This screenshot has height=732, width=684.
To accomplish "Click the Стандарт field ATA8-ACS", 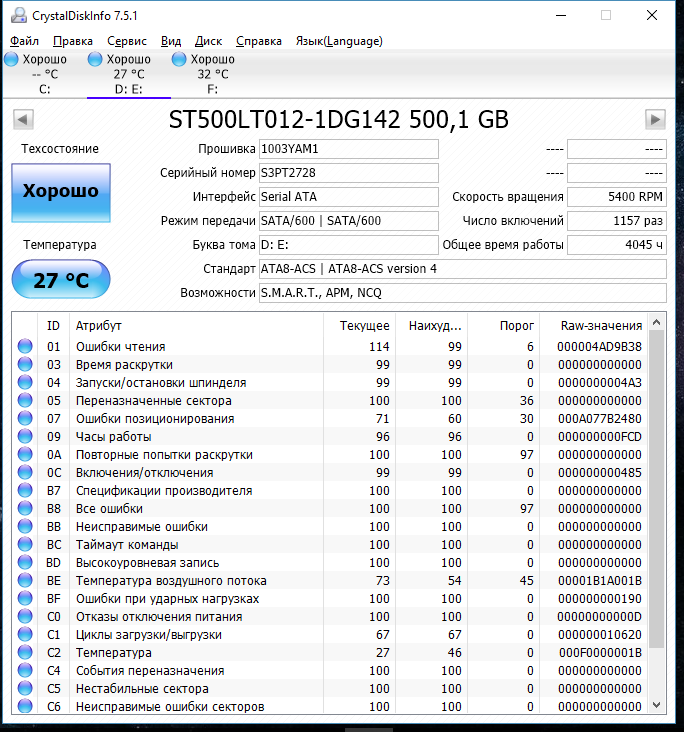I will [463, 269].
